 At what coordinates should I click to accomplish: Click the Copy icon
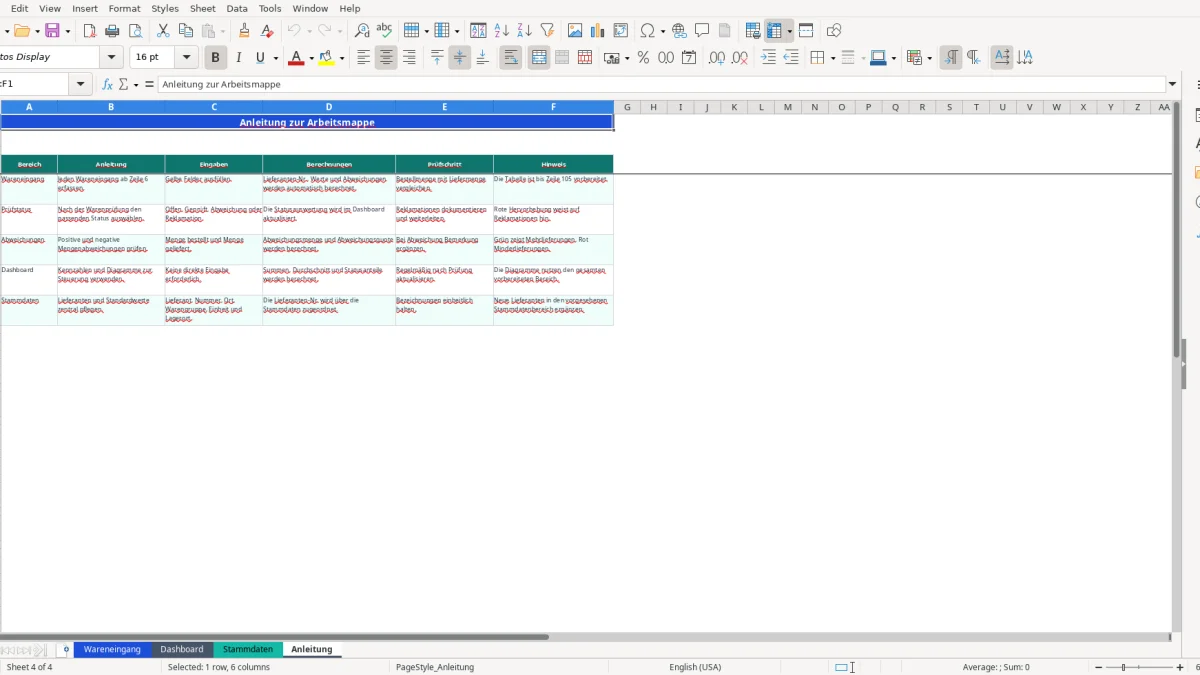coord(185,31)
